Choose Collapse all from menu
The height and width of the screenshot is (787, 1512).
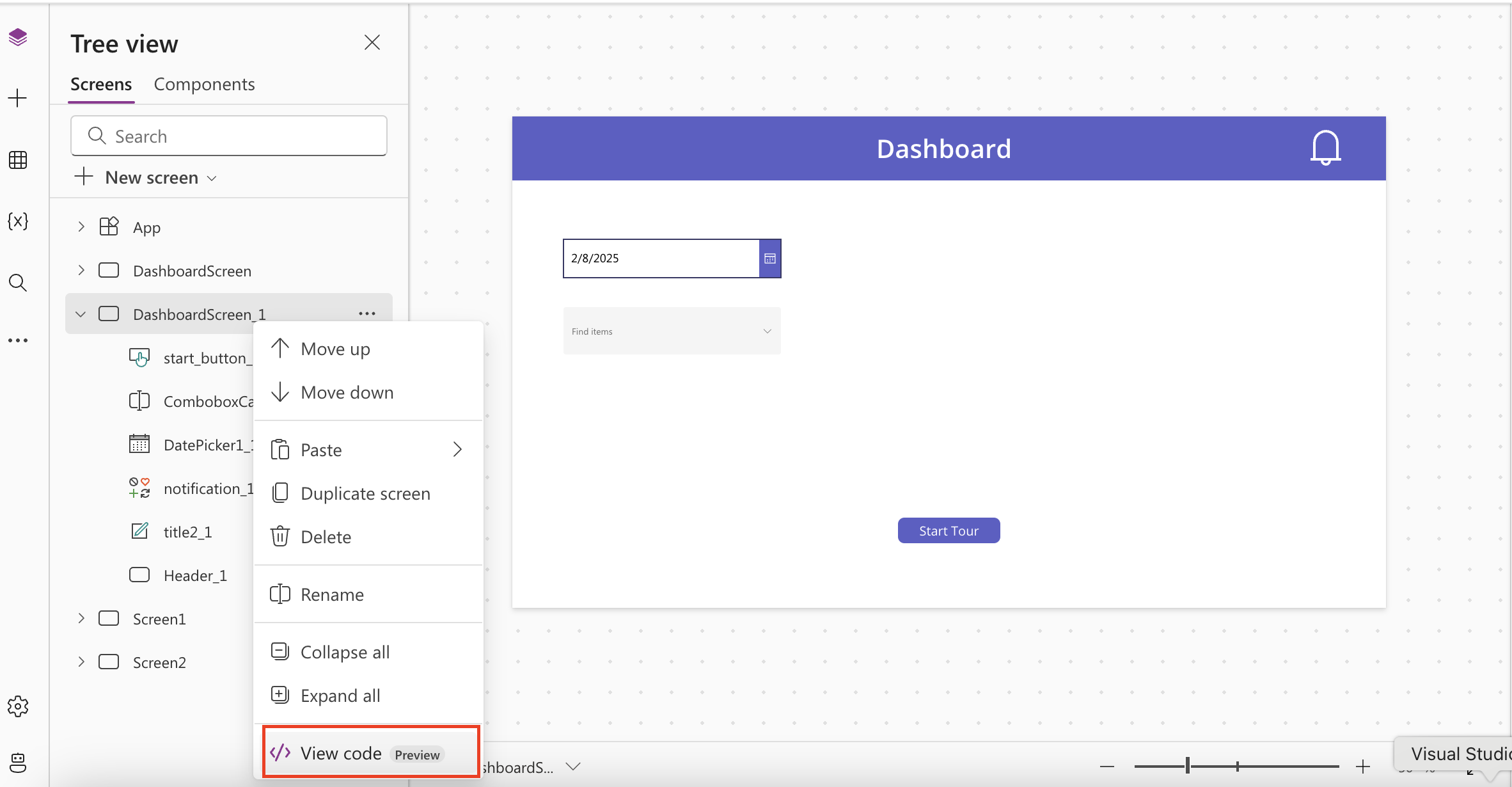368,652
